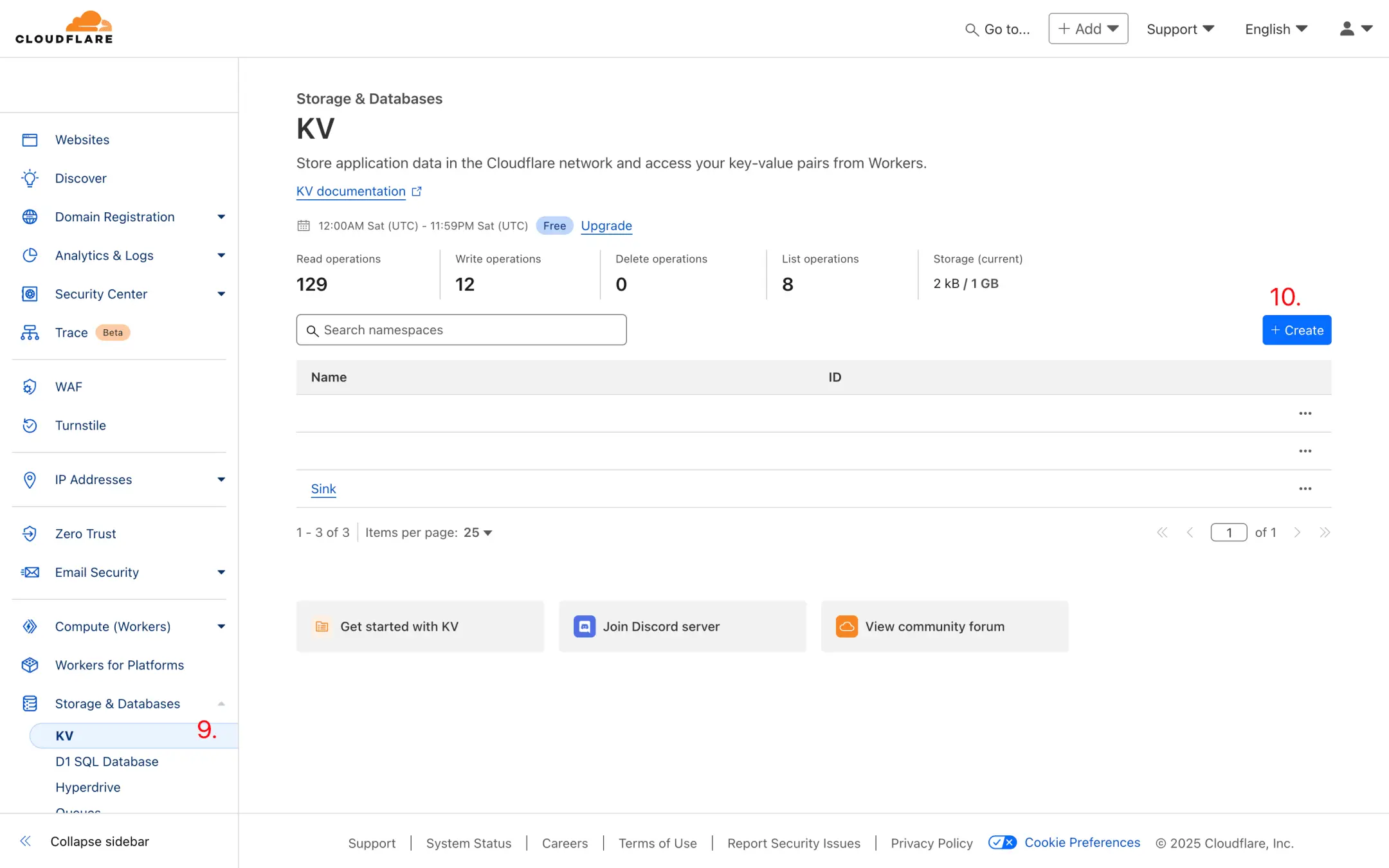The height and width of the screenshot is (868, 1389).
Task: Jump to the first page arrow
Action: tap(1162, 532)
